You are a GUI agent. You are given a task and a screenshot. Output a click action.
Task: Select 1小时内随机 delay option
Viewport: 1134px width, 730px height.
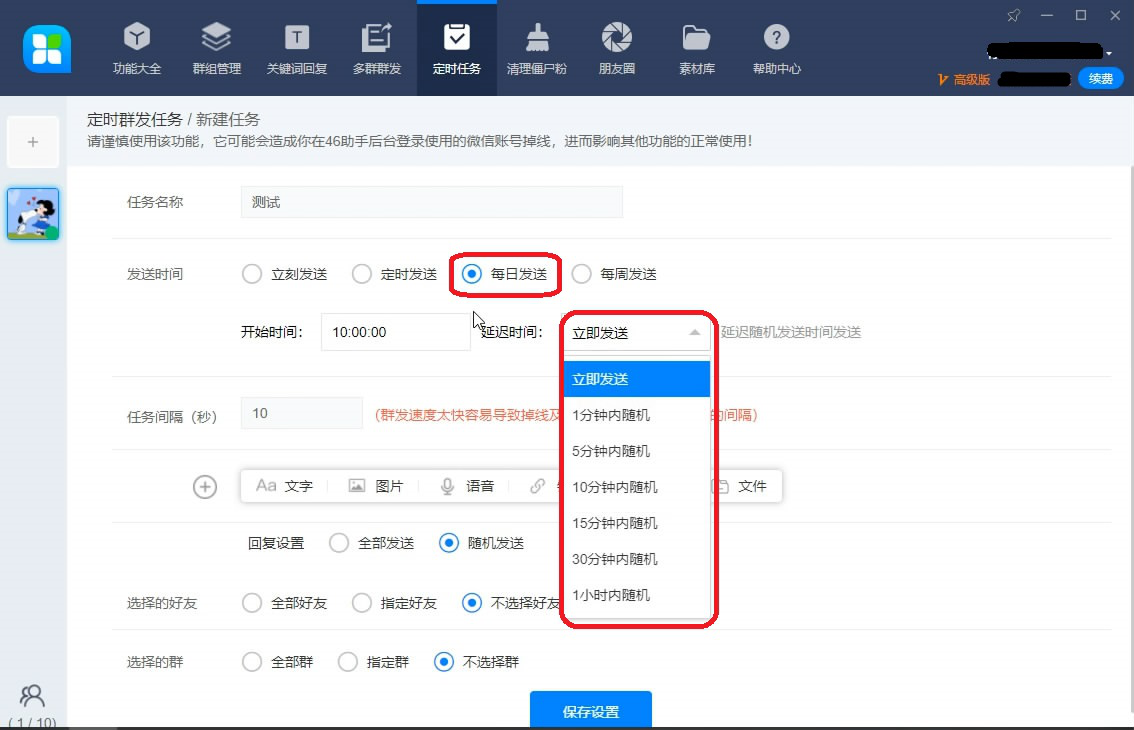612,595
